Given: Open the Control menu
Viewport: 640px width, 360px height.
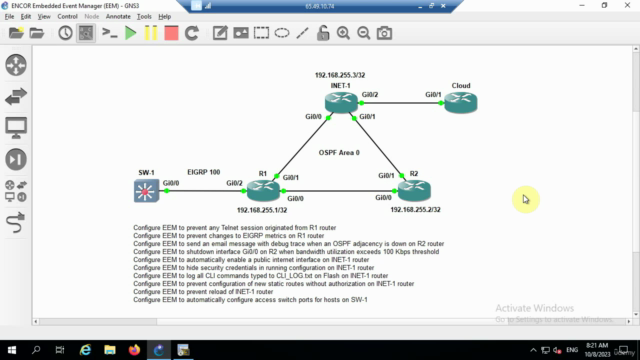Looking at the screenshot, I should tap(67, 16).
